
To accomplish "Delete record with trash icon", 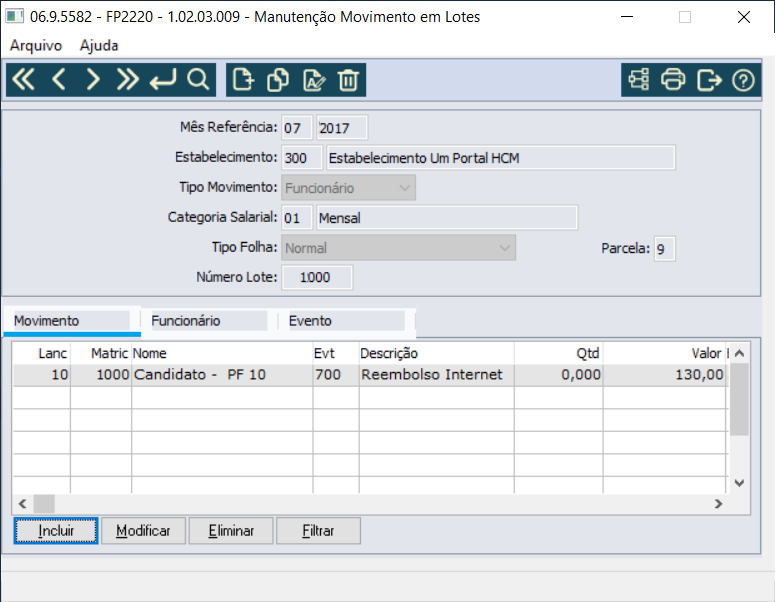I will click(x=348, y=80).
